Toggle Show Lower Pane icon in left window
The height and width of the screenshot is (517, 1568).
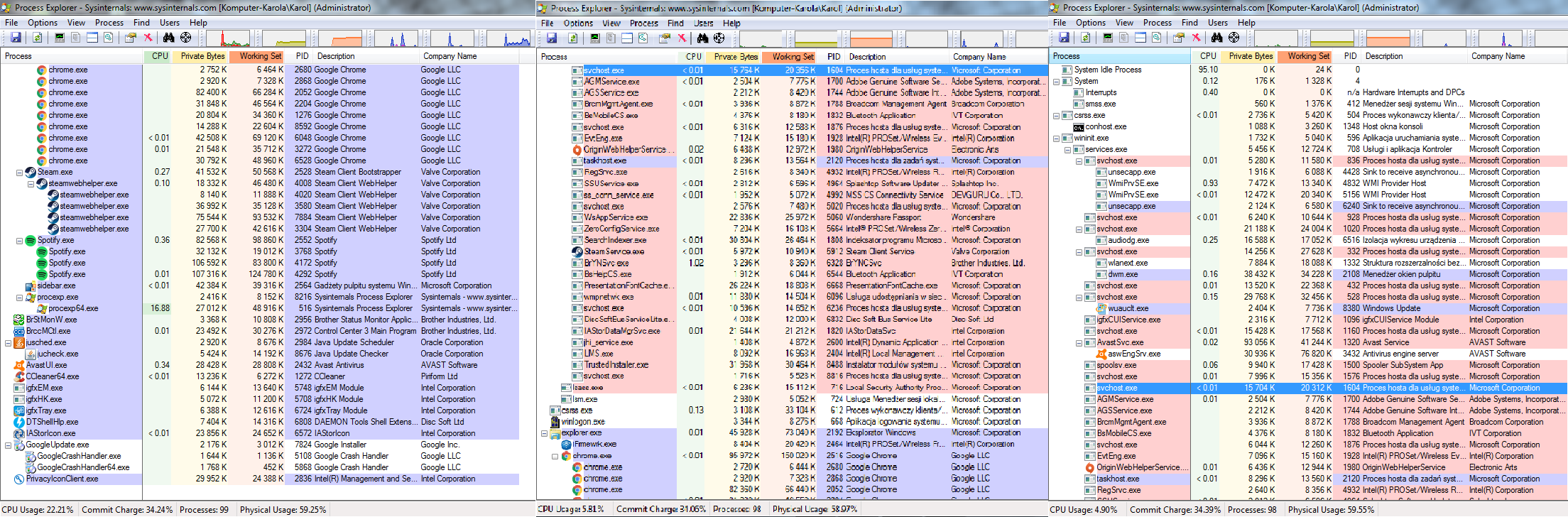click(92, 38)
